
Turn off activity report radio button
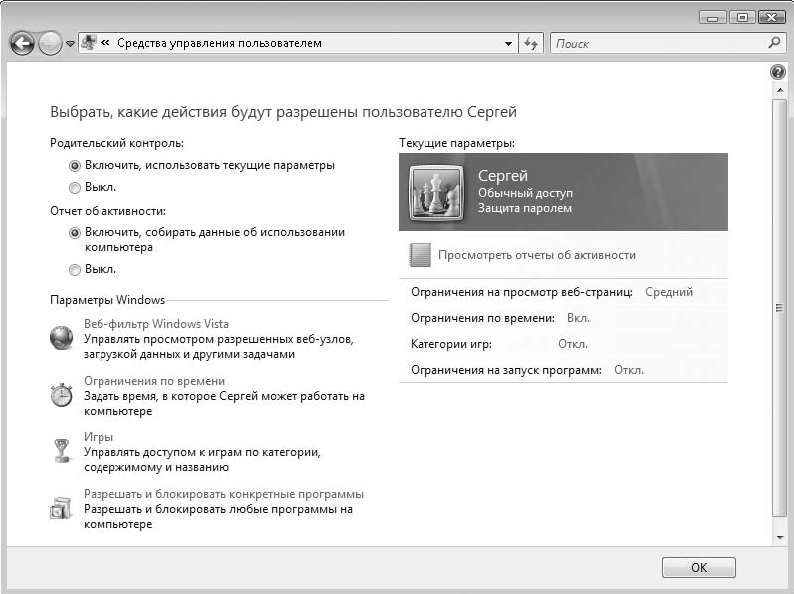tap(75, 269)
